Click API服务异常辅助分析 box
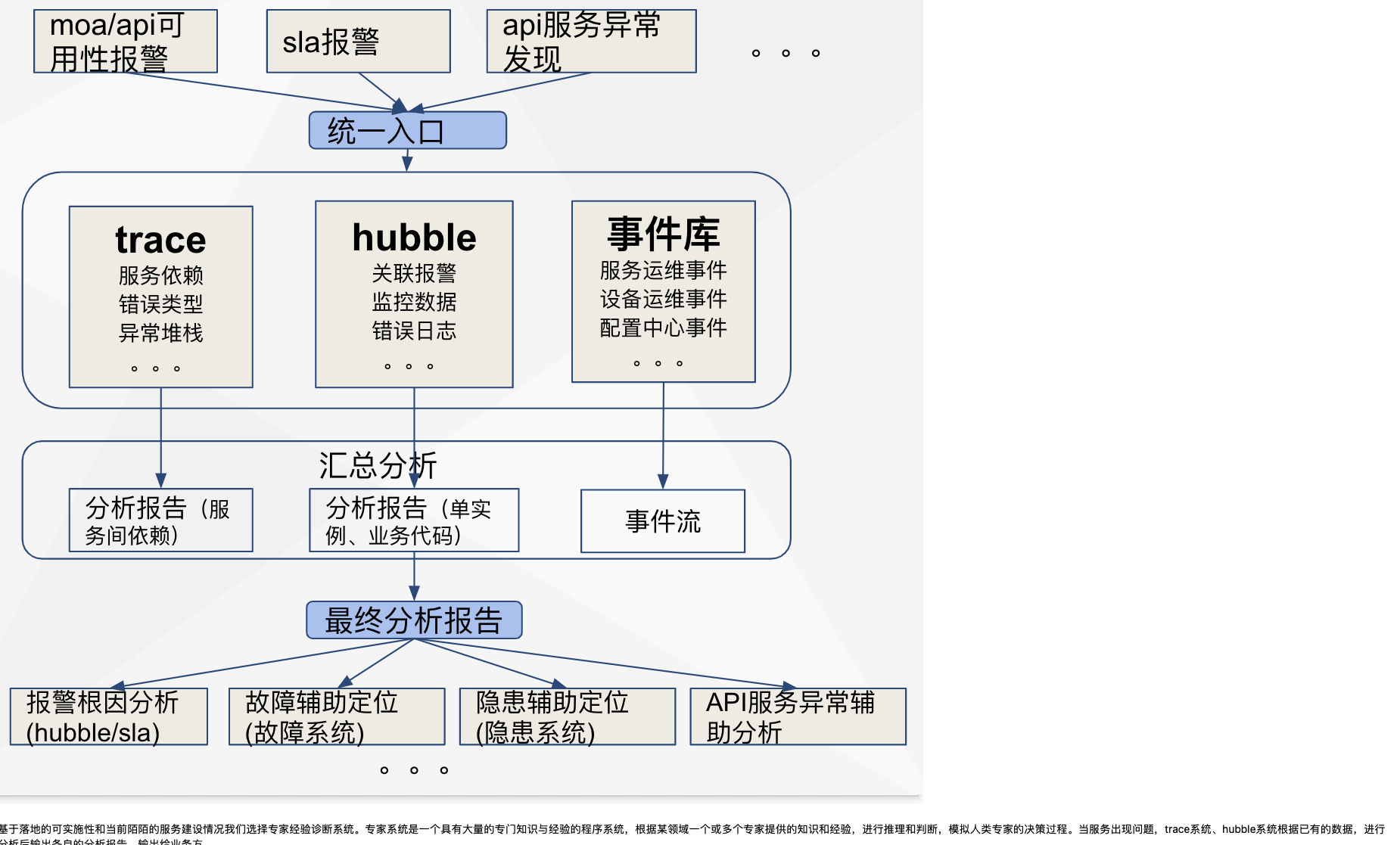The image size is (1400, 845). pyautogui.click(x=798, y=716)
